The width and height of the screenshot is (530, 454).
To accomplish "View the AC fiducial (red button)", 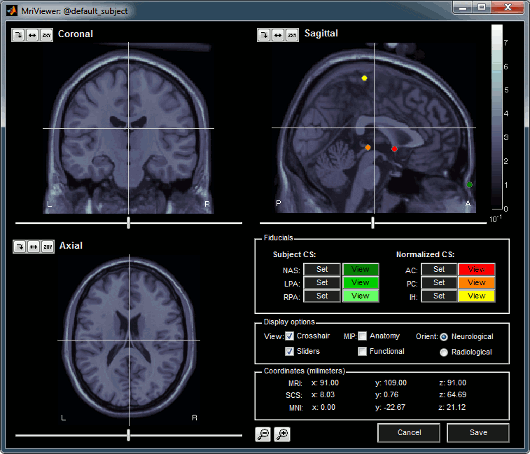I will (x=477, y=269).
